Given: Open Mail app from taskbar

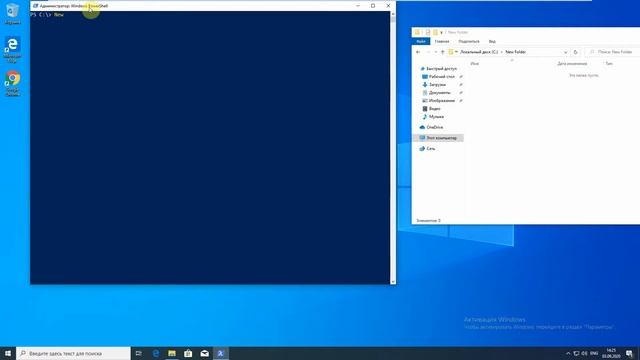Looking at the screenshot, I should pyautogui.click(x=204, y=353).
